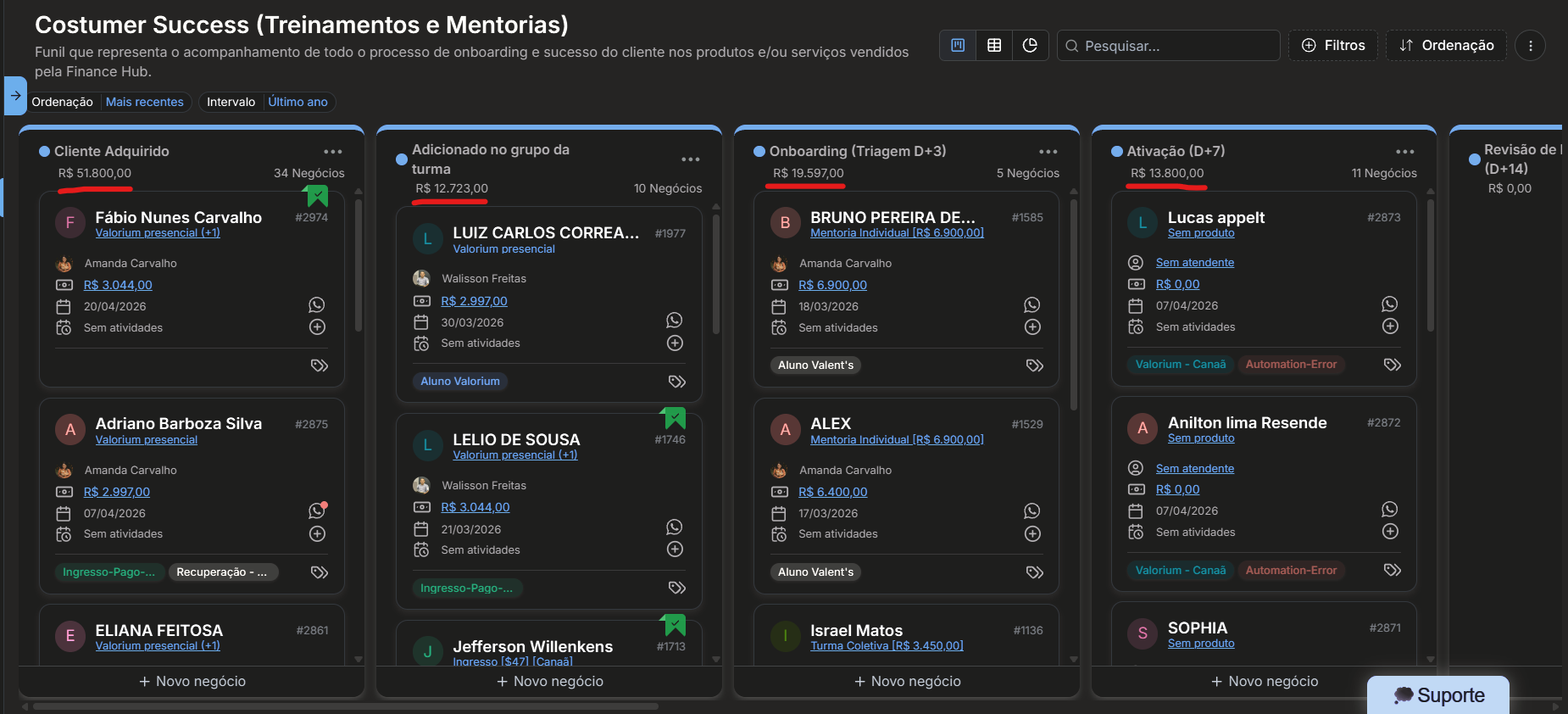This screenshot has height=714, width=1568.
Task: Add activity to LELIO DE SOUSA card
Action: (x=675, y=549)
